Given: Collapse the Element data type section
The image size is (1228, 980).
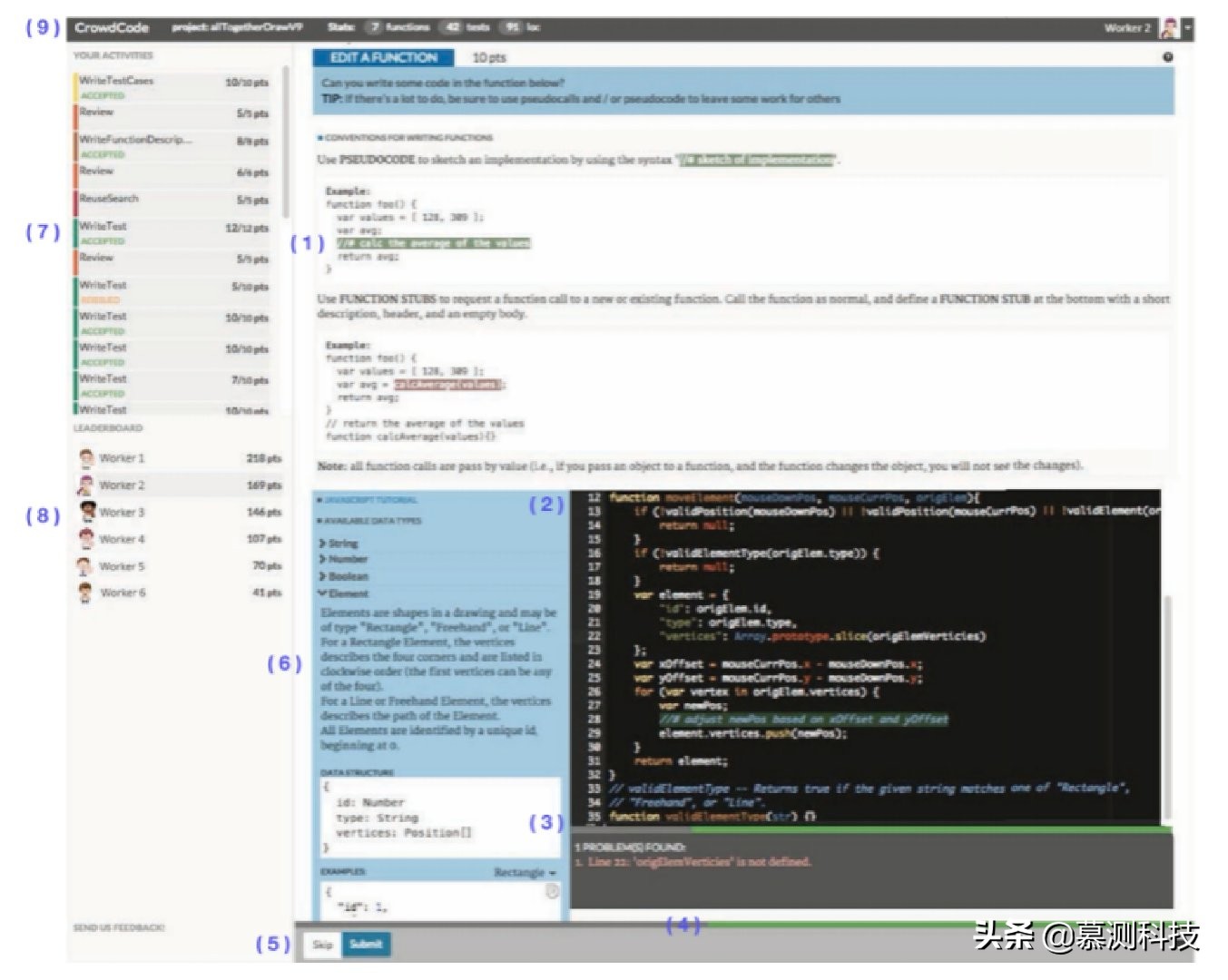Looking at the screenshot, I should 343,593.
